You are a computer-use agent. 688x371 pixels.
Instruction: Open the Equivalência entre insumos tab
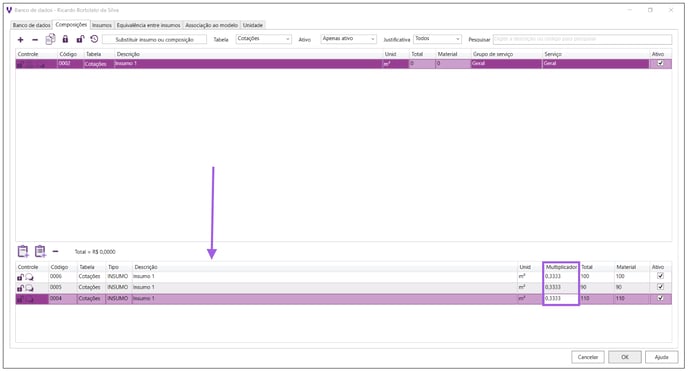[x=148, y=25]
